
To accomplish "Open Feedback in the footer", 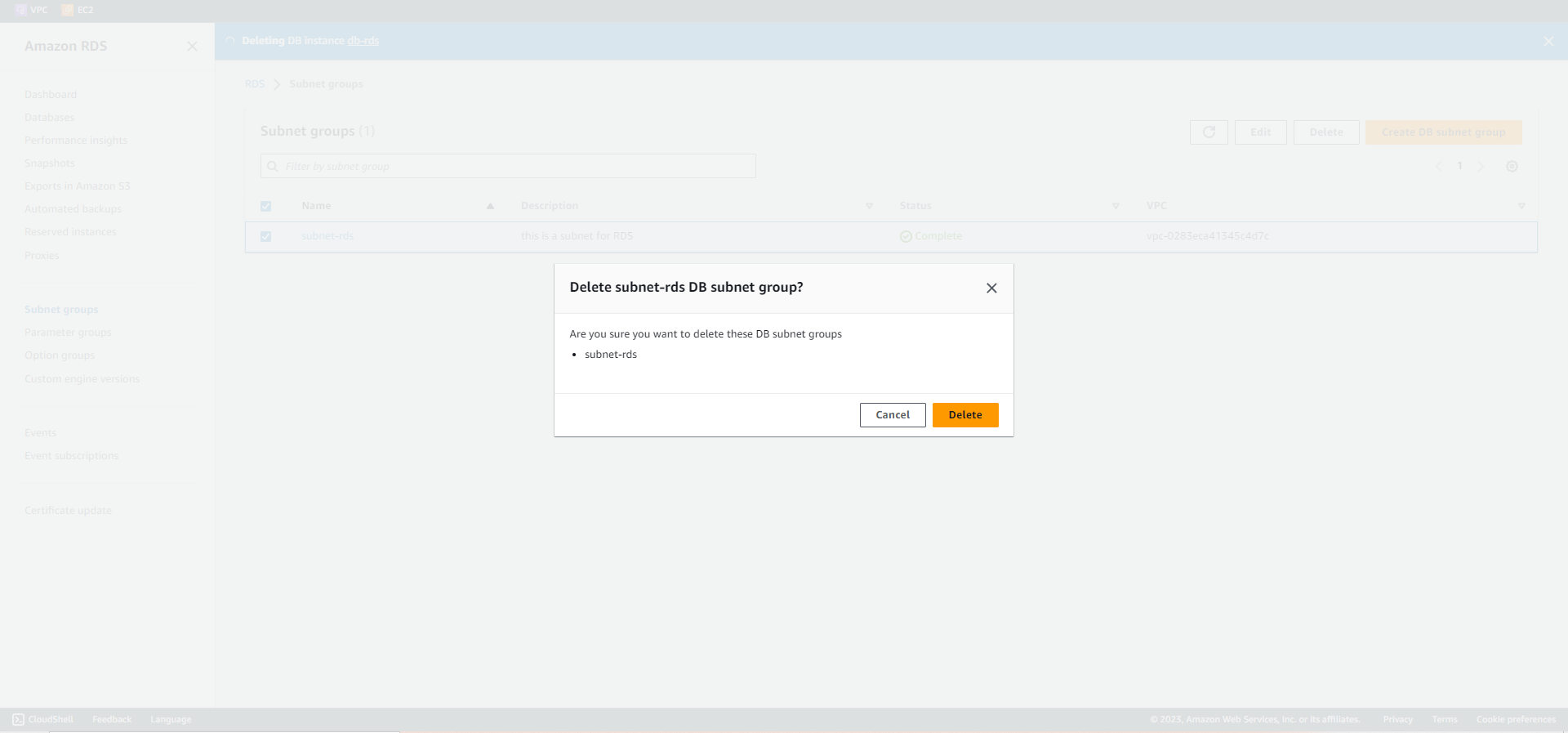I will pos(112,720).
